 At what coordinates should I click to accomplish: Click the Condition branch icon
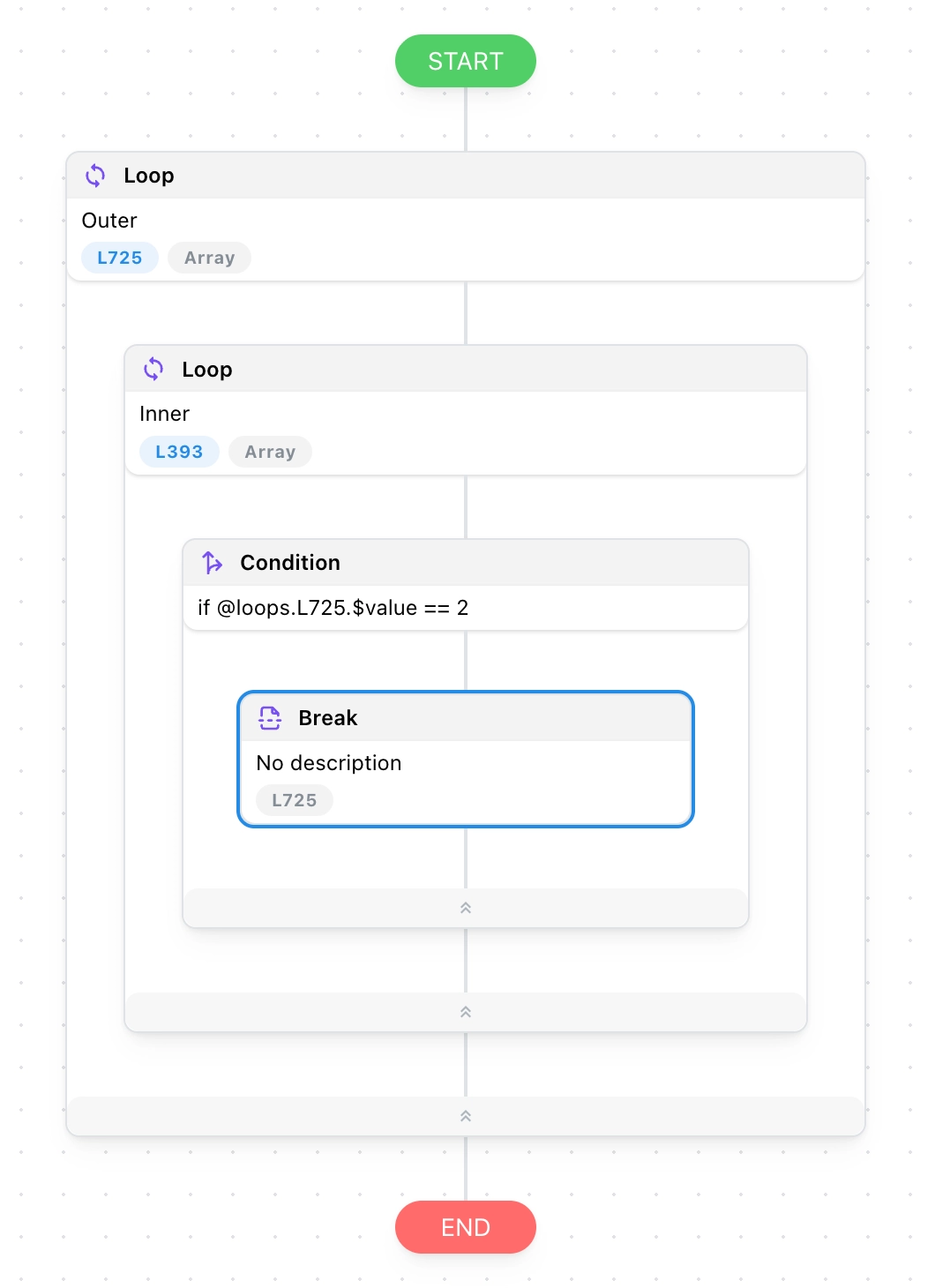pos(212,562)
